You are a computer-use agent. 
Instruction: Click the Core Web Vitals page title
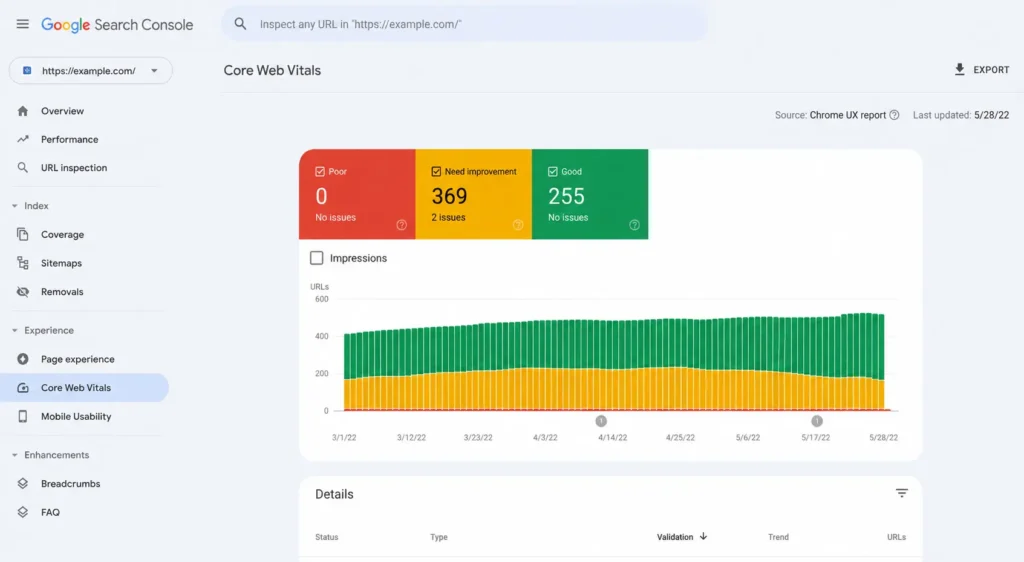pyautogui.click(x=272, y=70)
